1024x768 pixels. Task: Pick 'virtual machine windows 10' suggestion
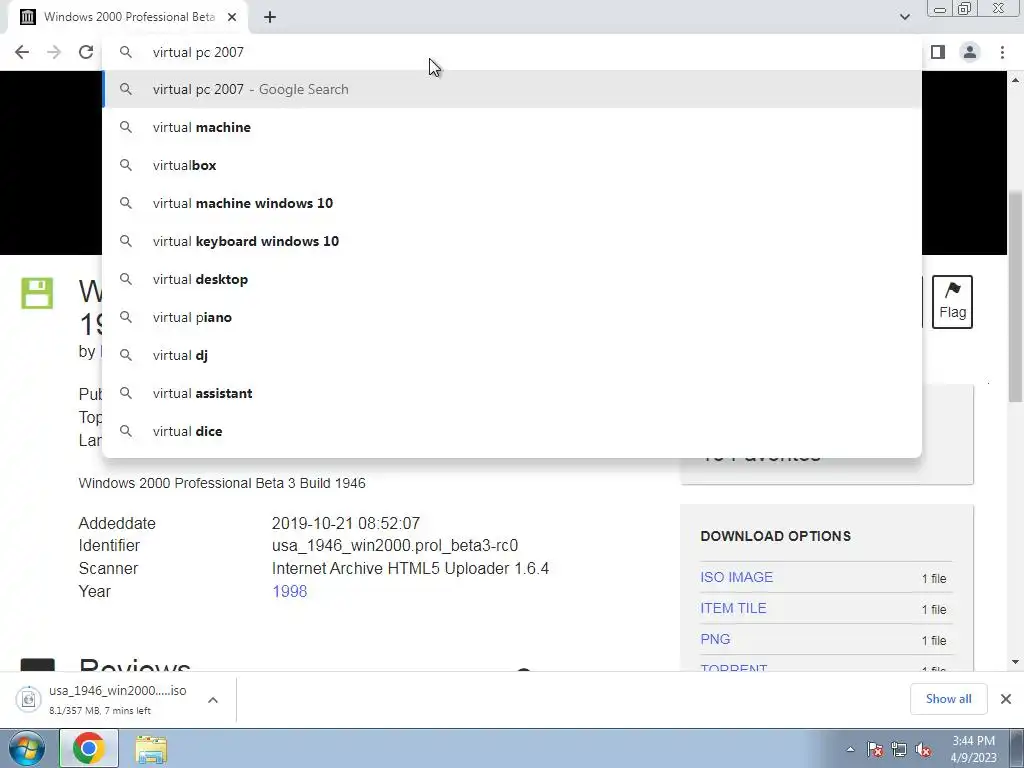512,203
